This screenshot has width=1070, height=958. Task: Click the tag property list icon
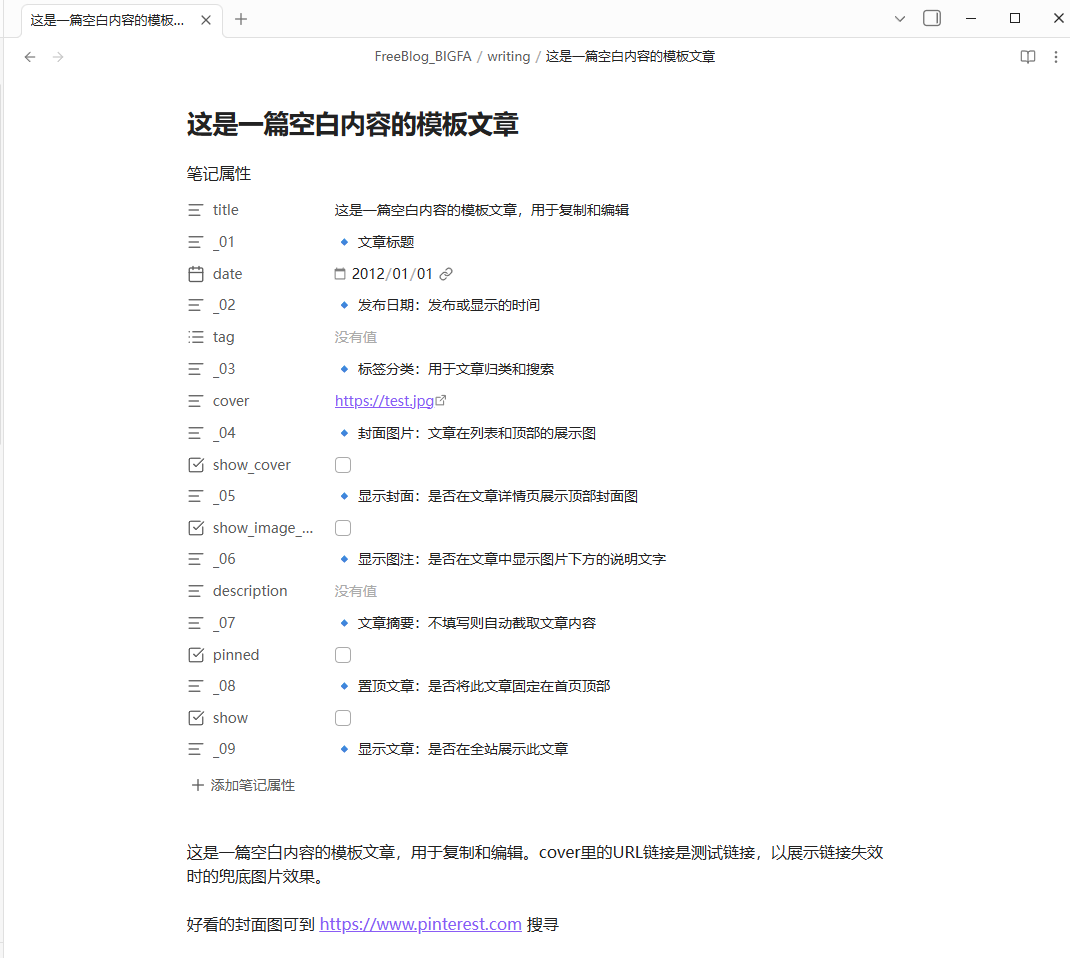[x=196, y=337]
